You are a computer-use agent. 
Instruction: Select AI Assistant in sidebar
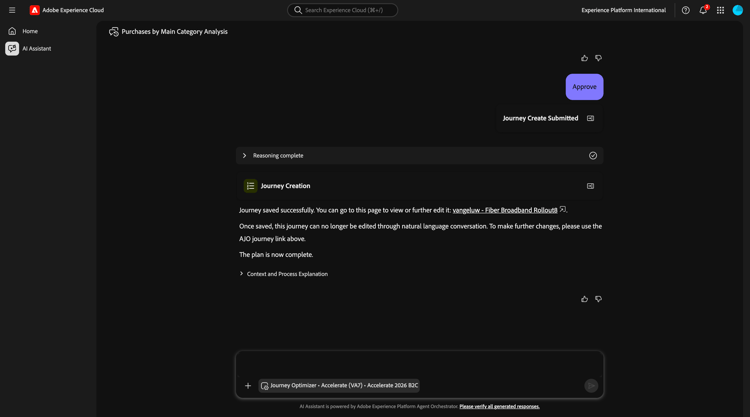pos(36,48)
